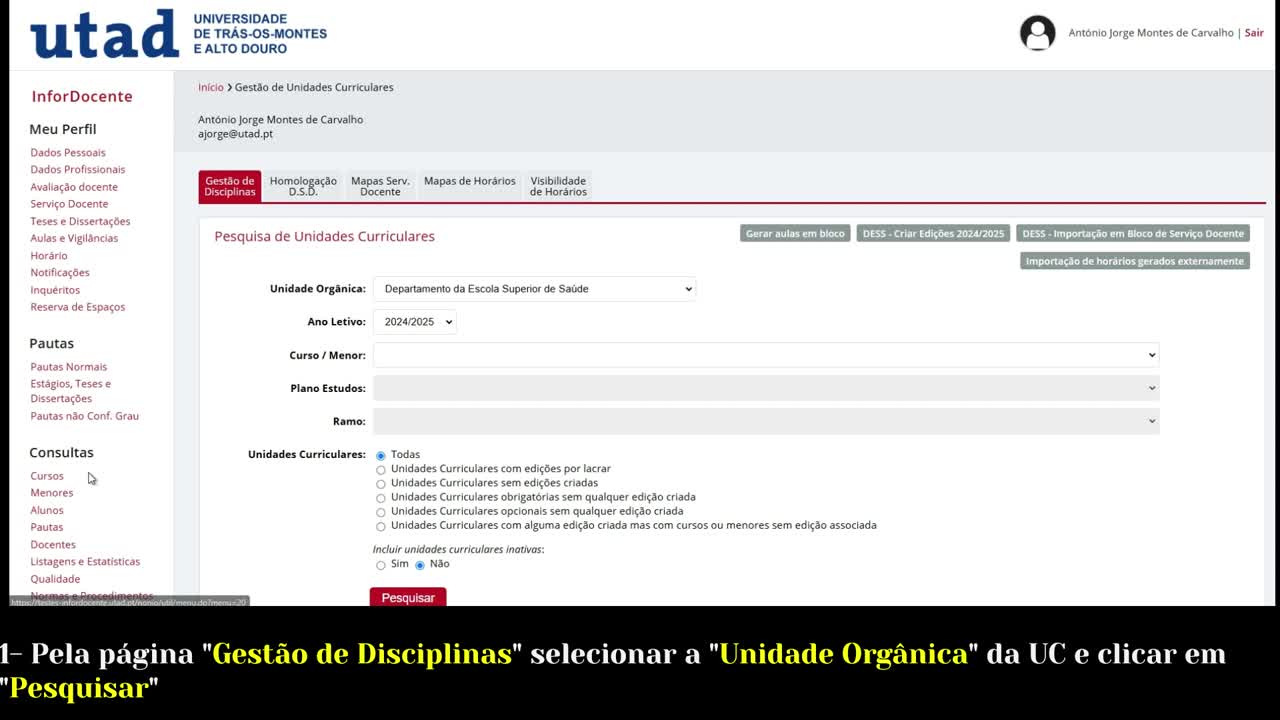Select Unidades Curriculares com edições por lacrar
The image size is (1280, 720).
(x=380, y=469)
